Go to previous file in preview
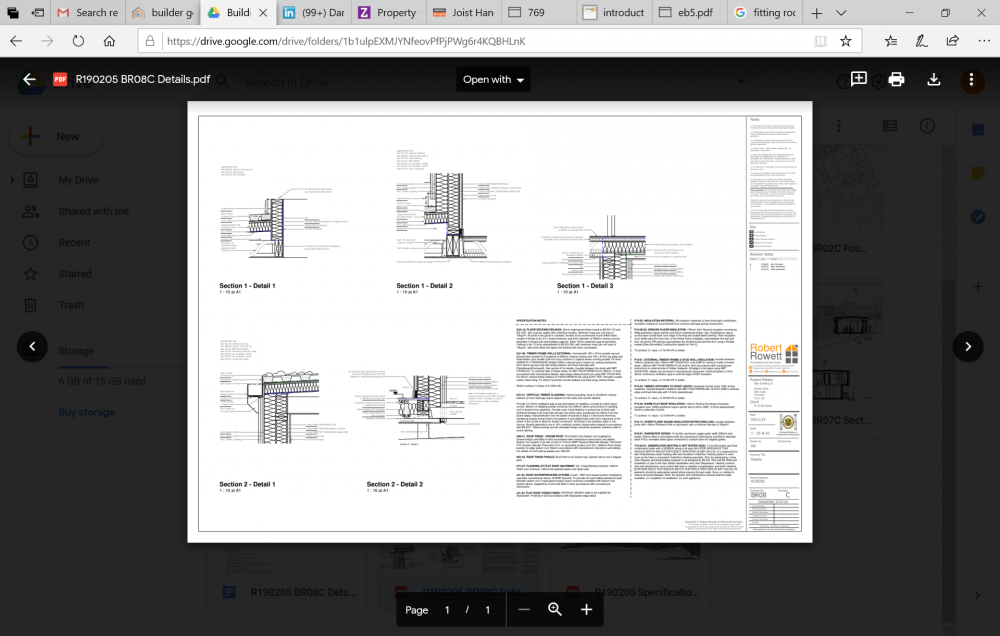 coord(33,346)
